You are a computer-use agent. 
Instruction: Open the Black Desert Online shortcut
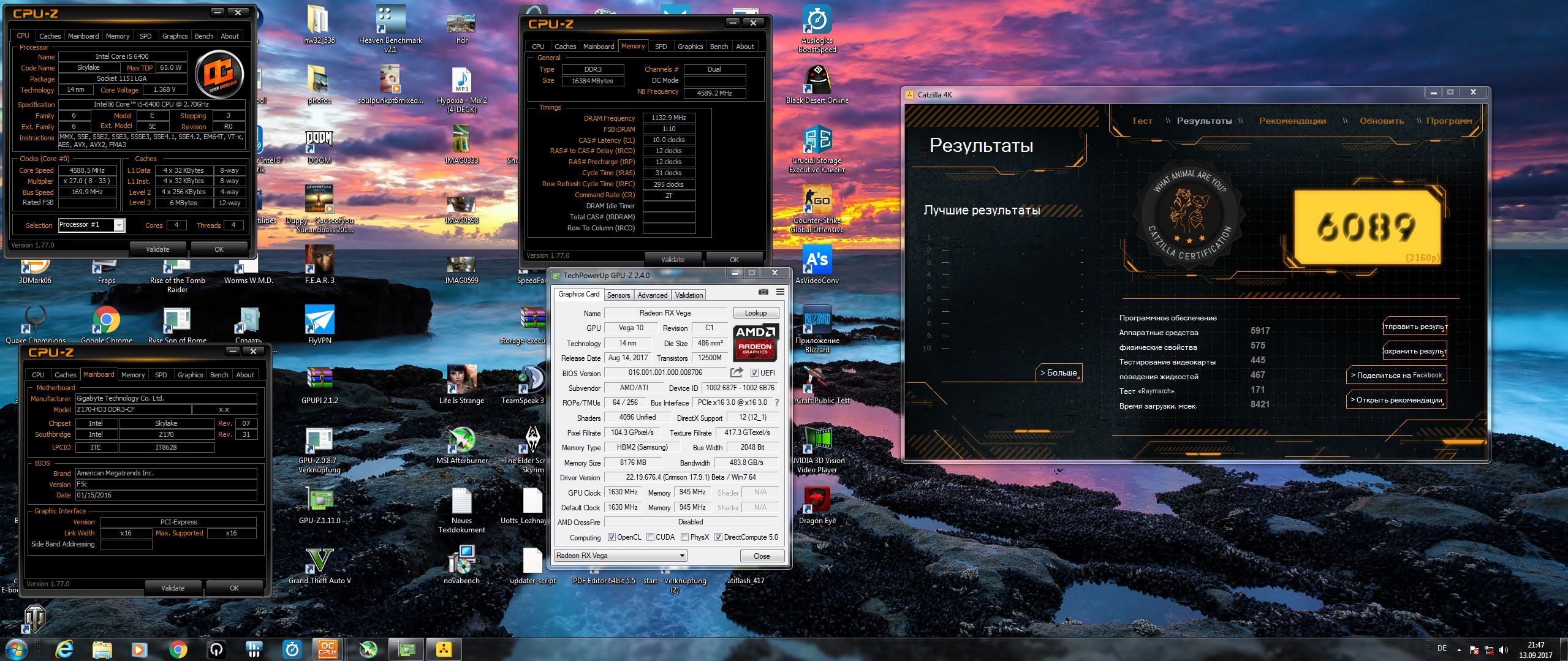click(817, 85)
